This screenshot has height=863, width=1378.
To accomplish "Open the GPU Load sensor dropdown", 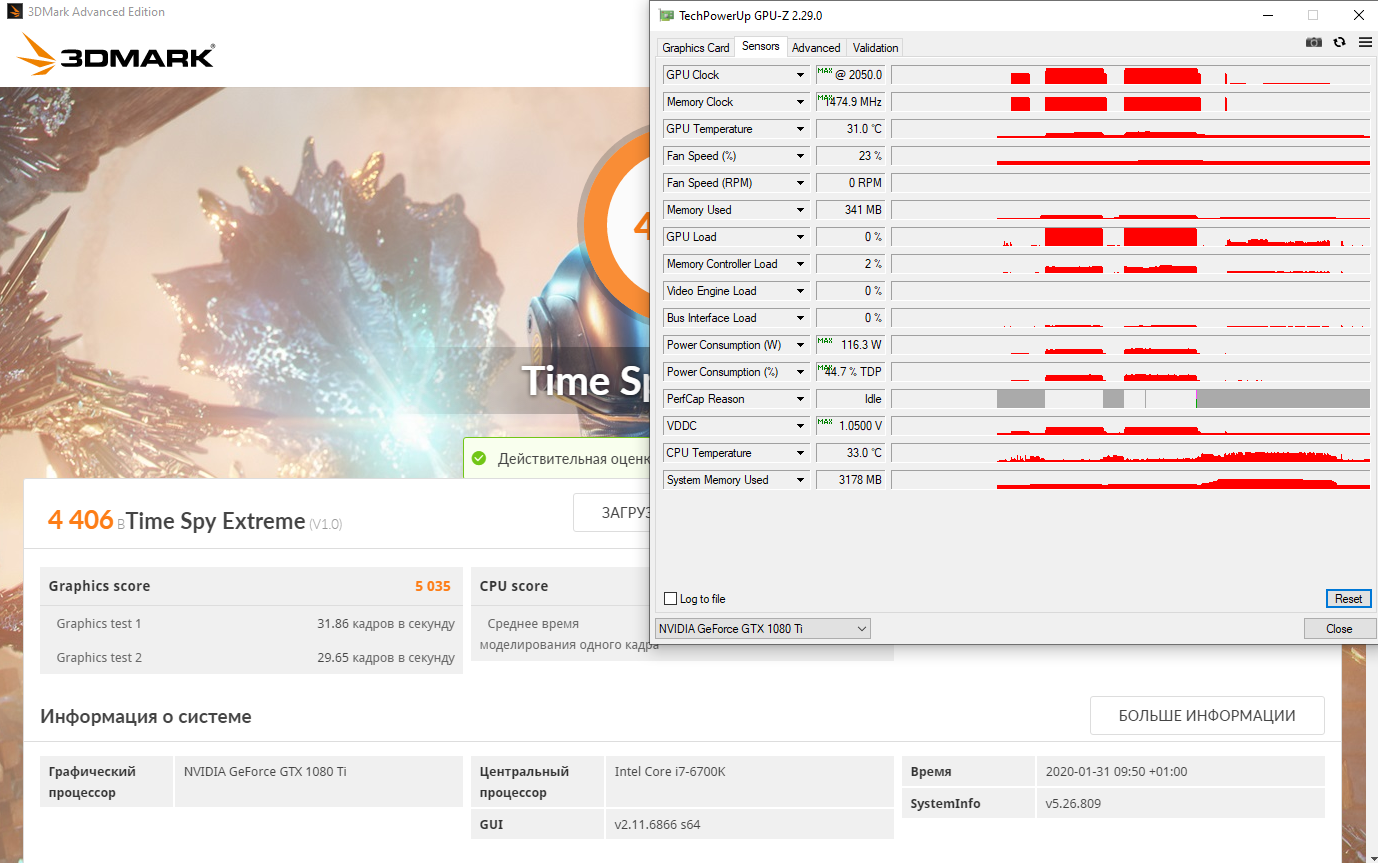I will [x=800, y=237].
